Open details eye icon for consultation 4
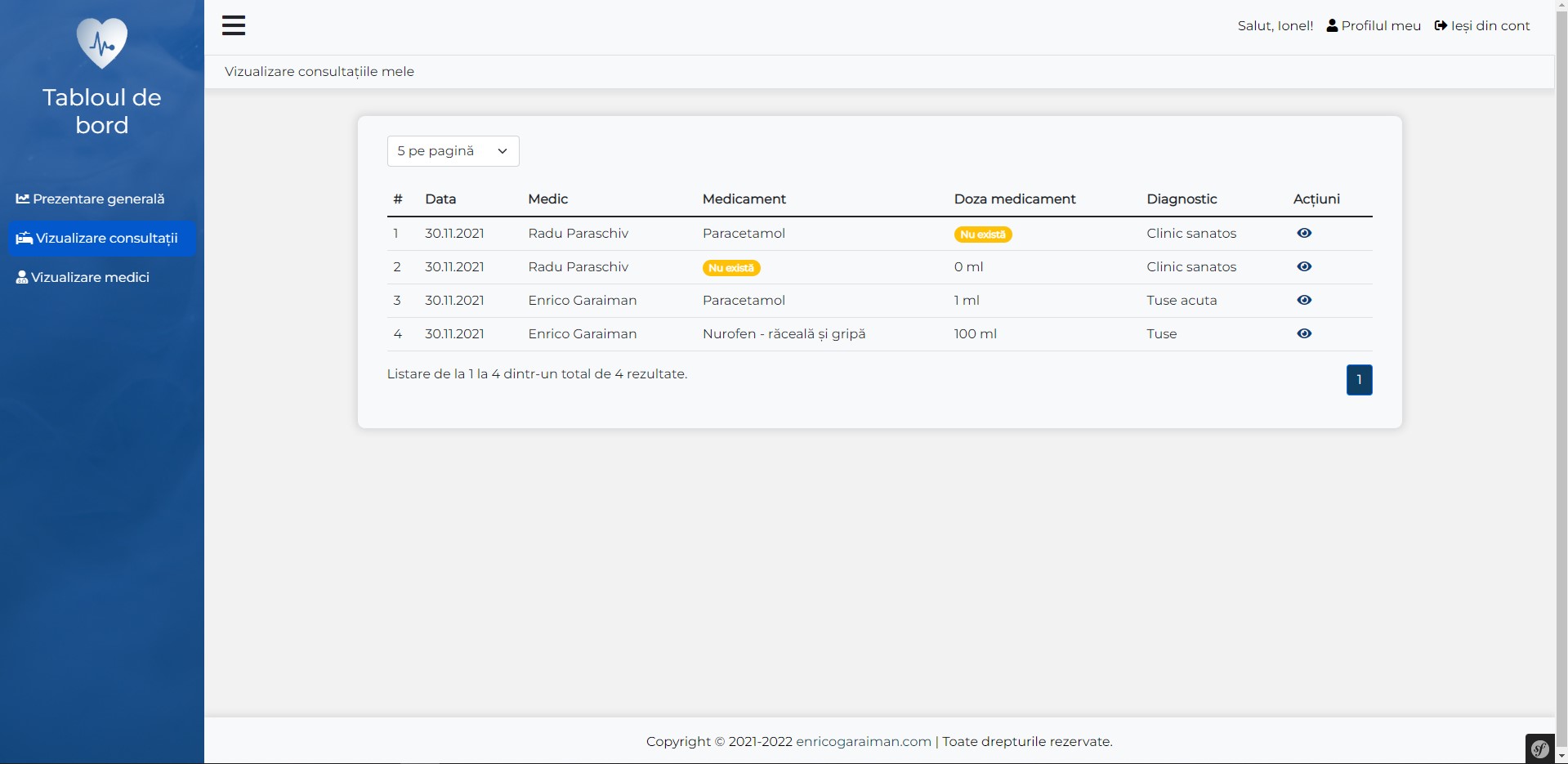 [x=1303, y=333]
